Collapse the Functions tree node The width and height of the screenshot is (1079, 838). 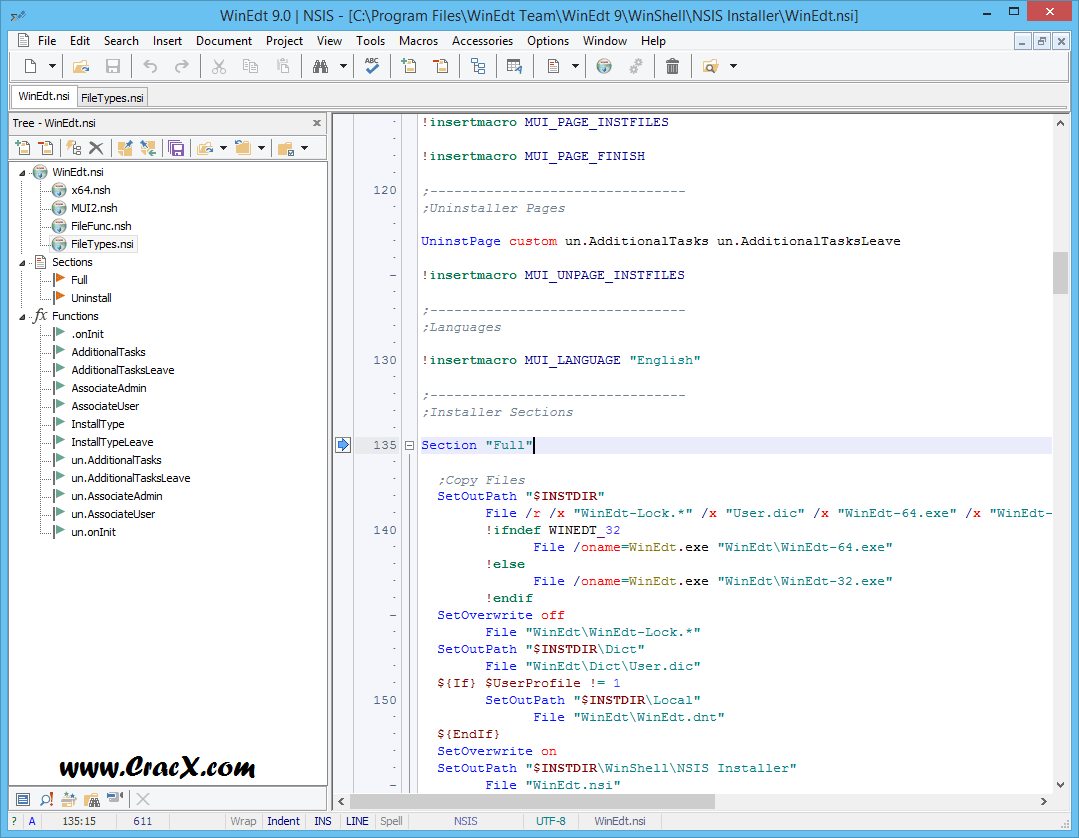click(22, 316)
